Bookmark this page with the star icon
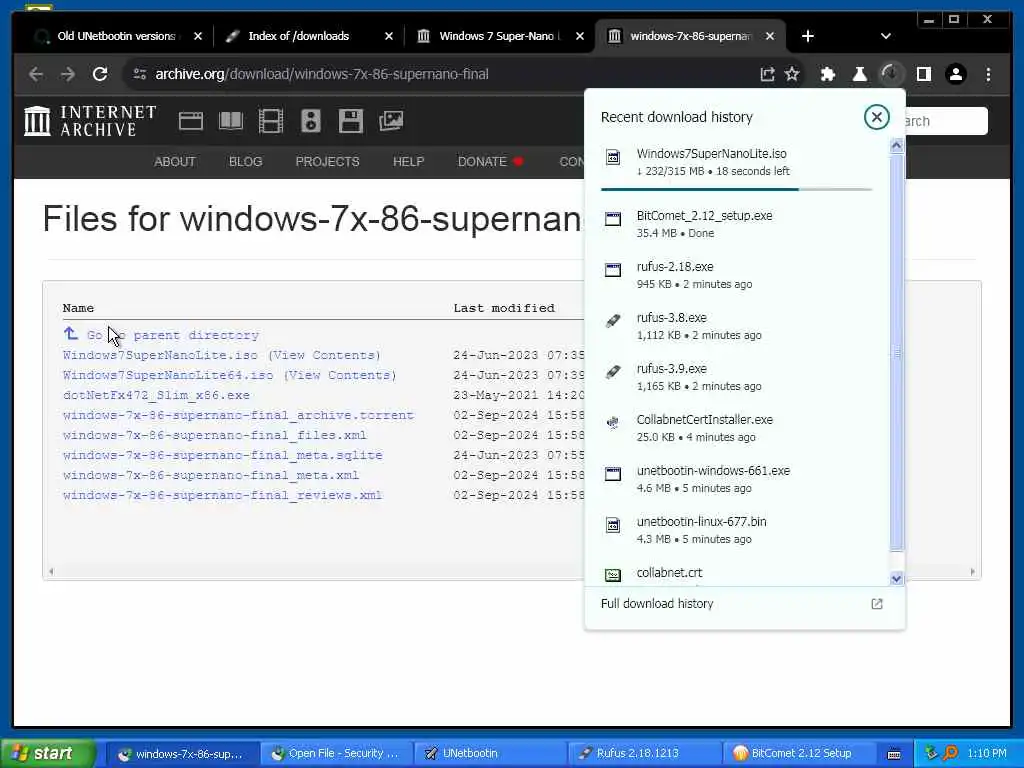 tap(792, 74)
